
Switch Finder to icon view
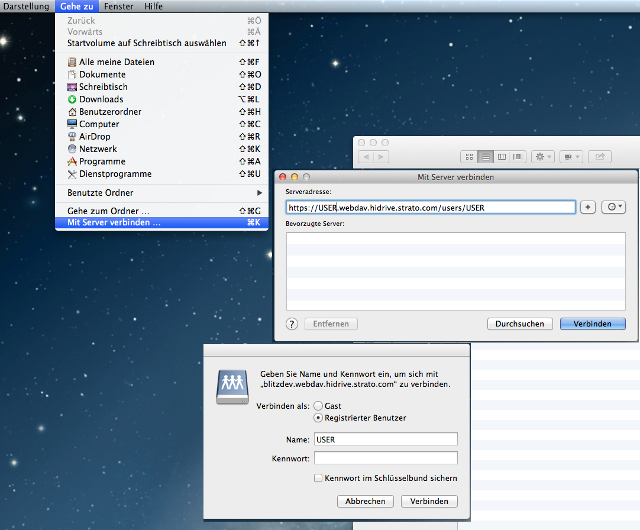(469, 157)
